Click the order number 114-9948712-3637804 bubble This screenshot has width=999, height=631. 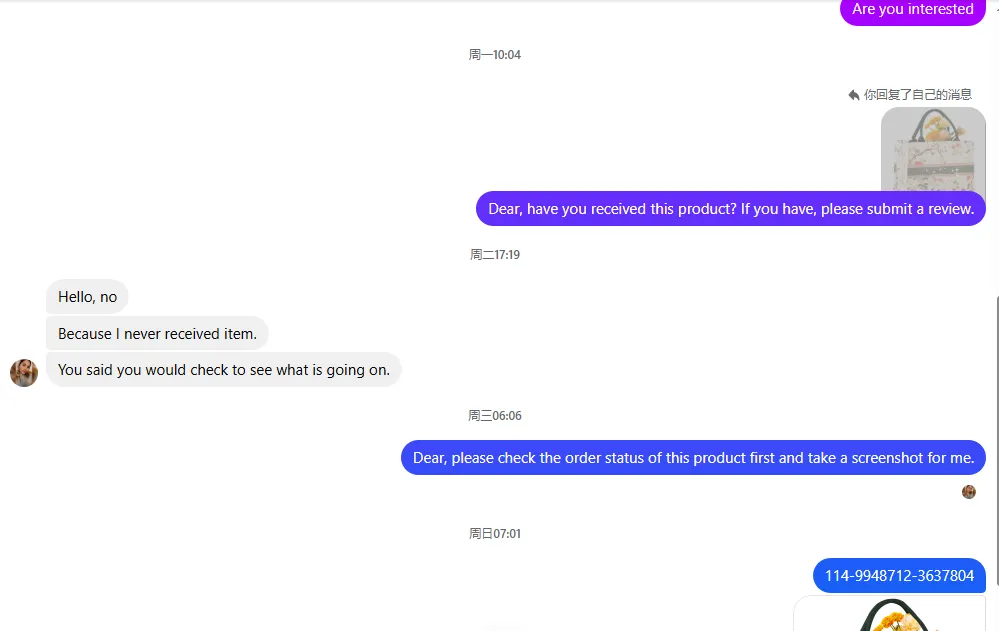[899, 576]
